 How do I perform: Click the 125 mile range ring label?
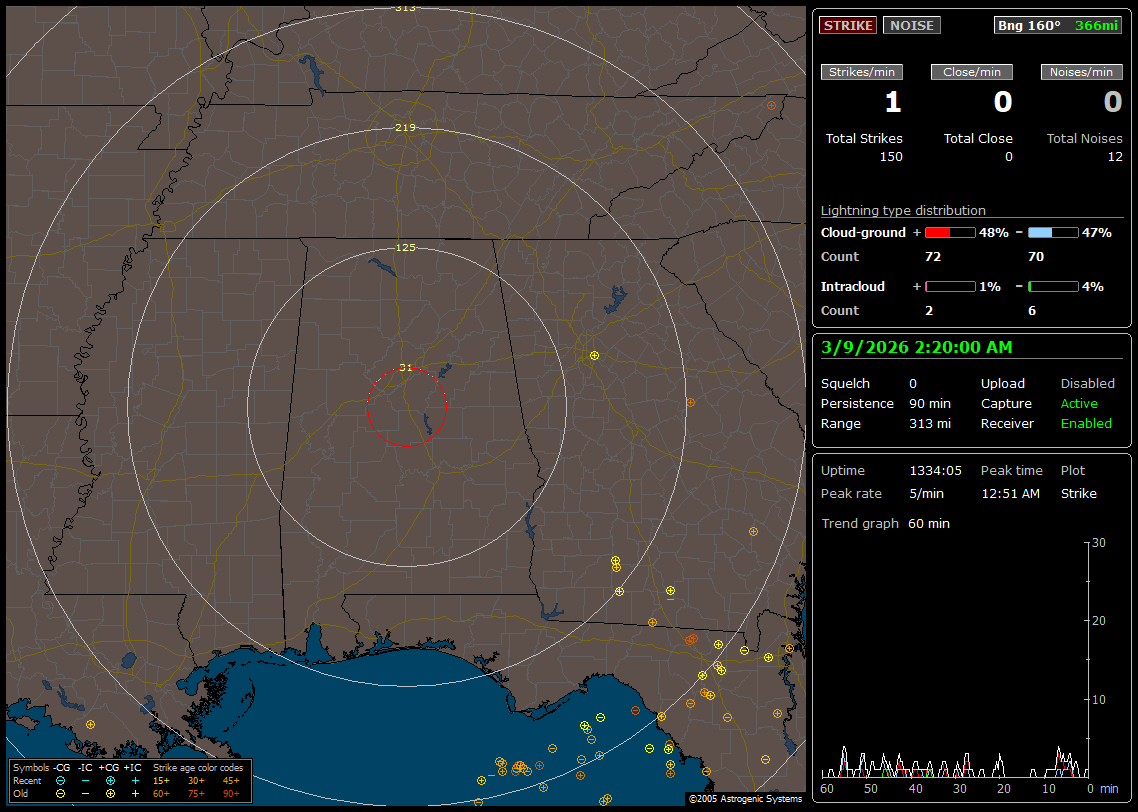pyautogui.click(x=405, y=247)
